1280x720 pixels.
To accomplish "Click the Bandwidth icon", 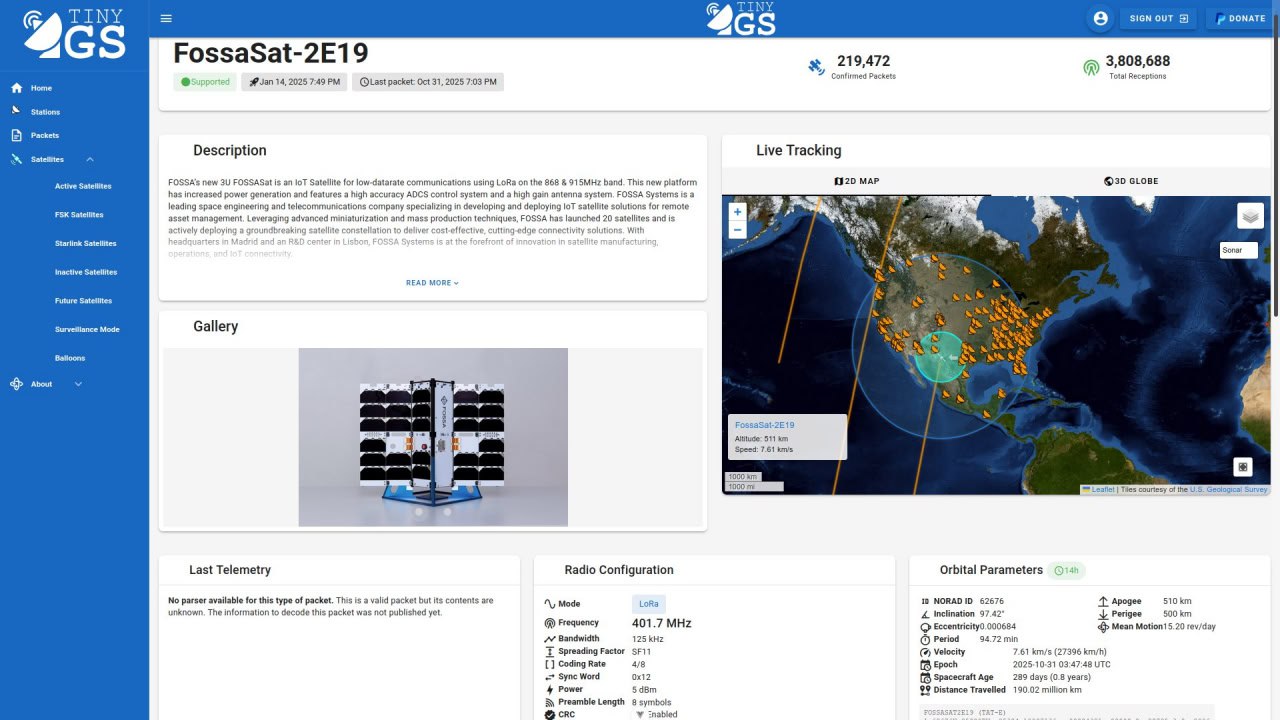I will pyautogui.click(x=549, y=639).
